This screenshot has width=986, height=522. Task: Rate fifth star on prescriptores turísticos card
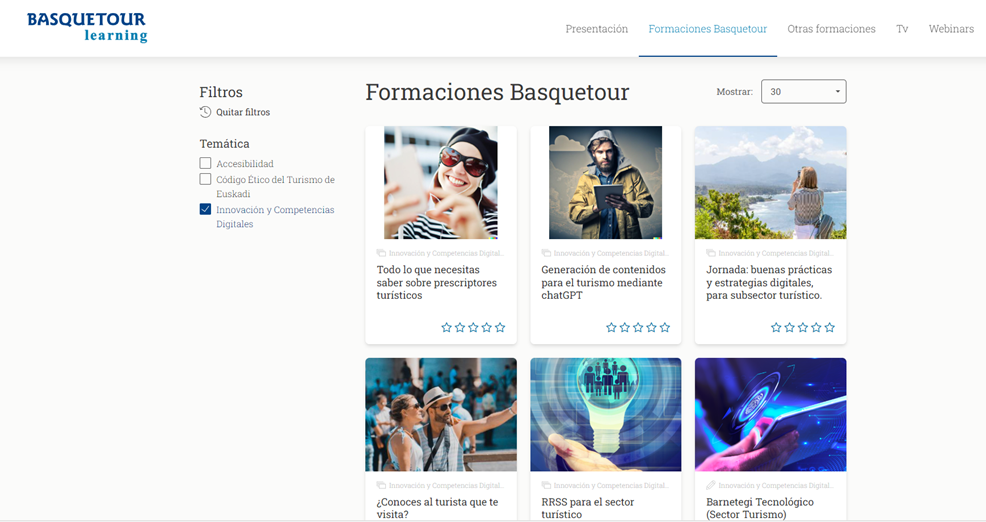(500, 327)
